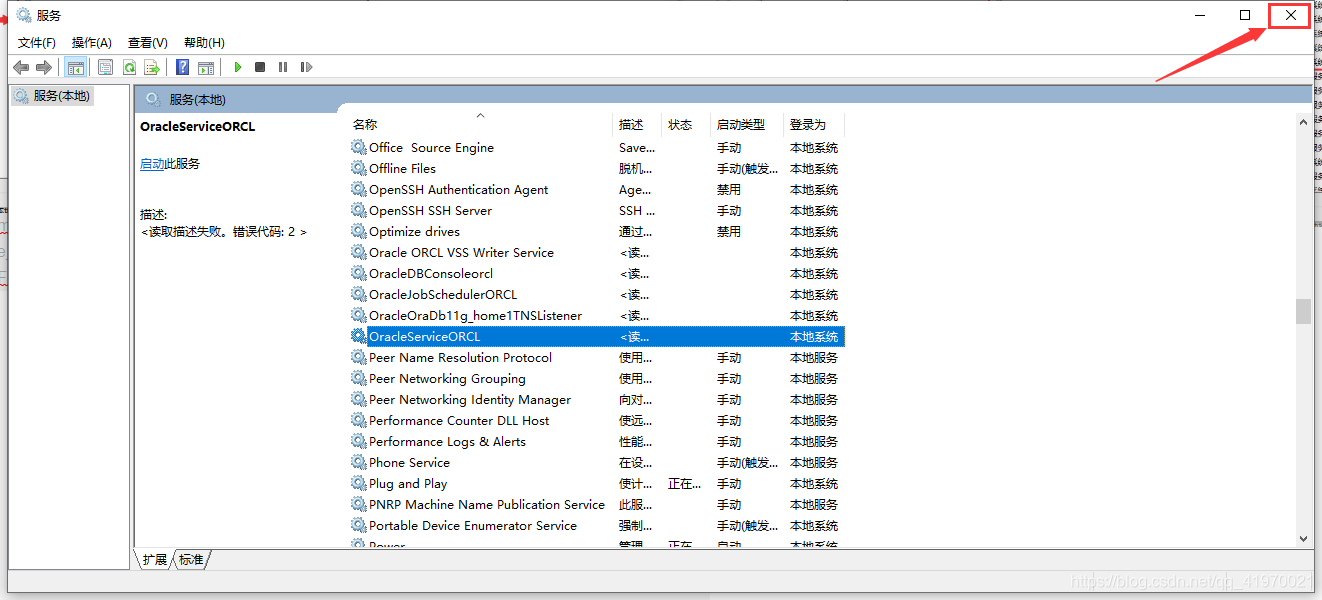The height and width of the screenshot is (600, 1322).
Task: Open the 文件(F) menu
Action: point(37,42)
